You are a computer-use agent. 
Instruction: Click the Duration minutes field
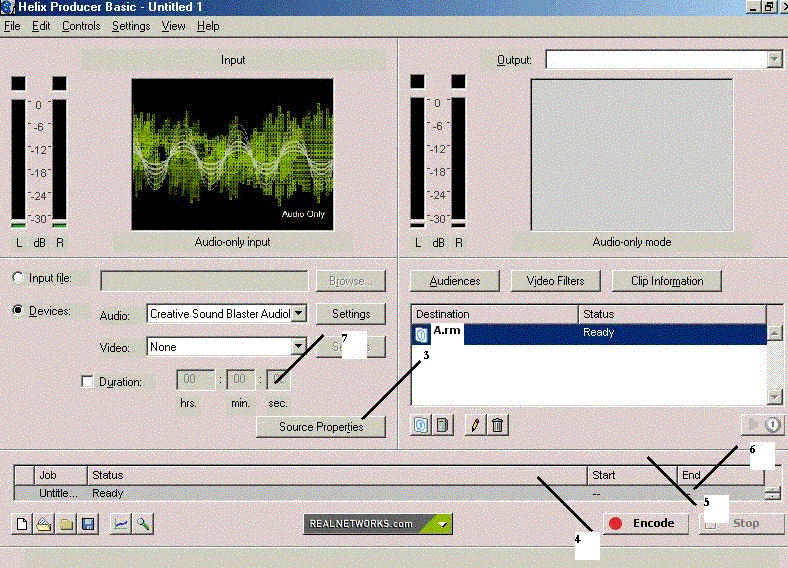pyautogui.click(x=241, y=380)
